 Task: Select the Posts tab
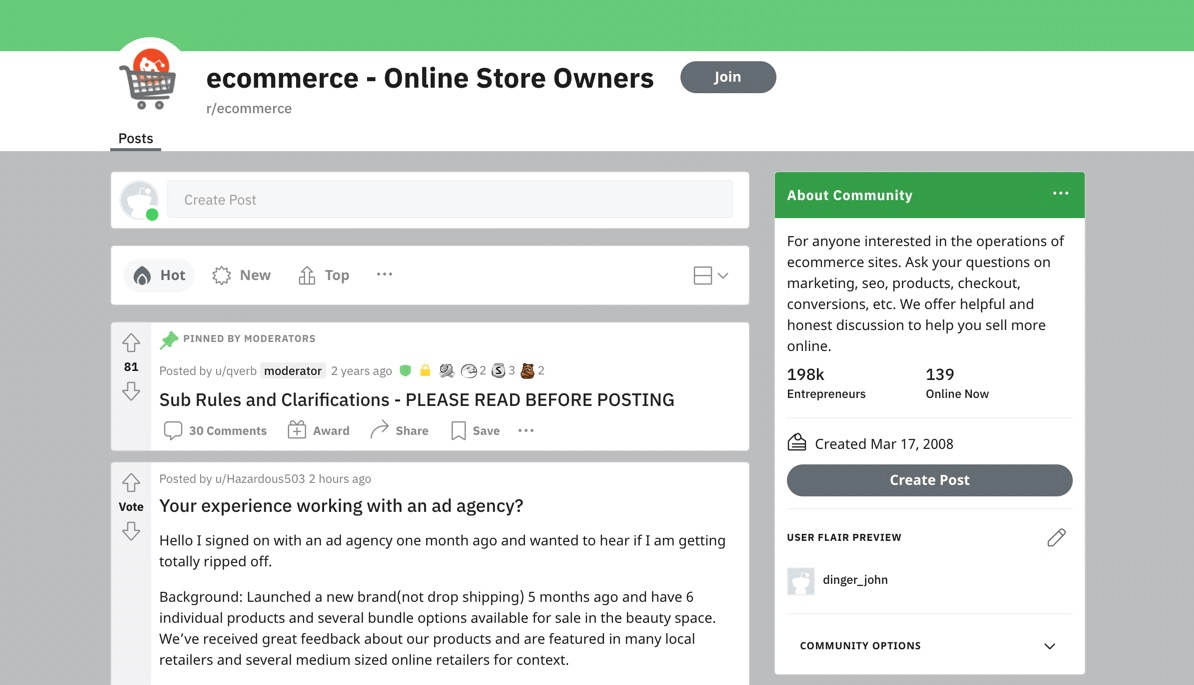tap(135, 138)
